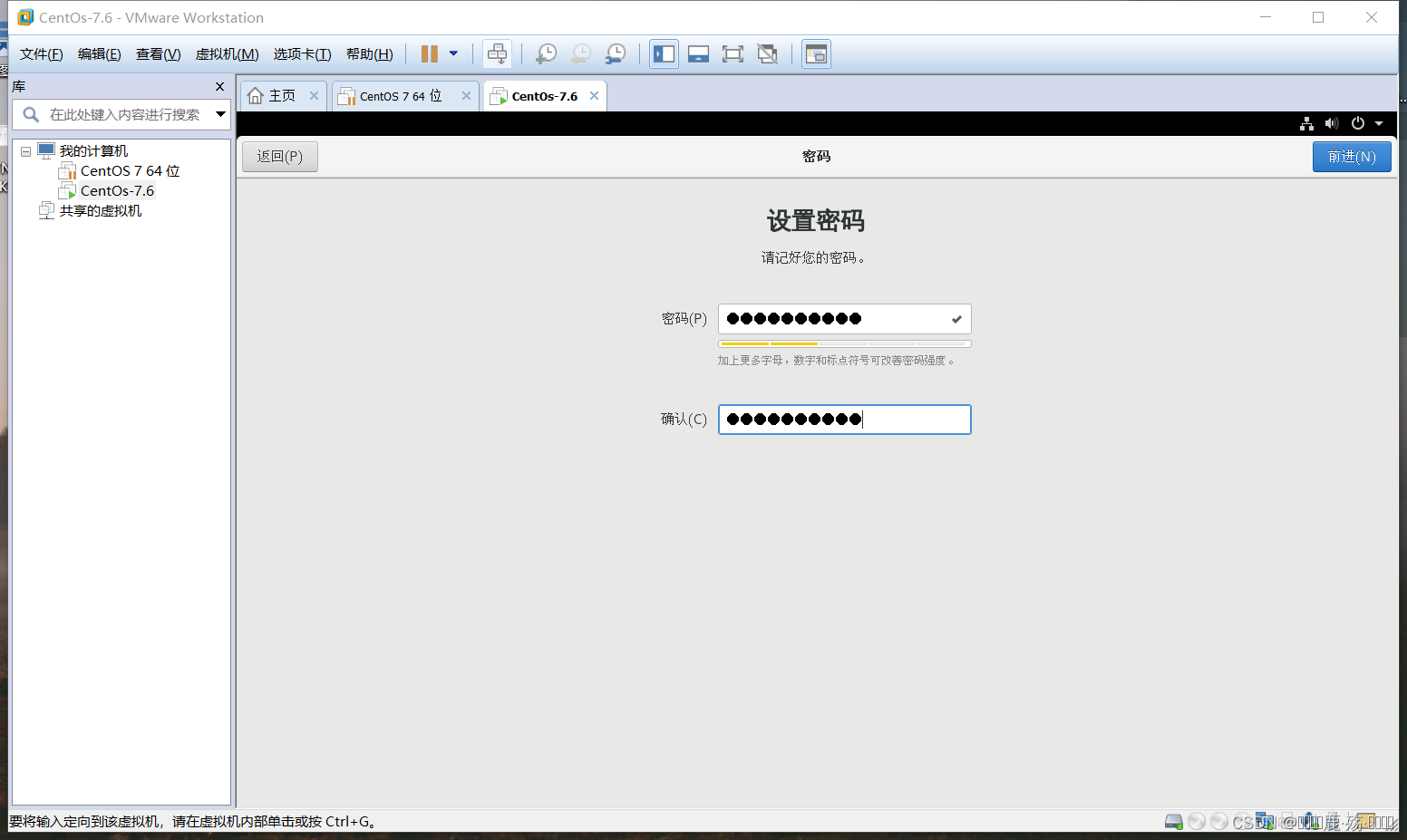Toggle the thumbnail bar view
Viewport: 1407px width, 840px height.
coord(698,54)
